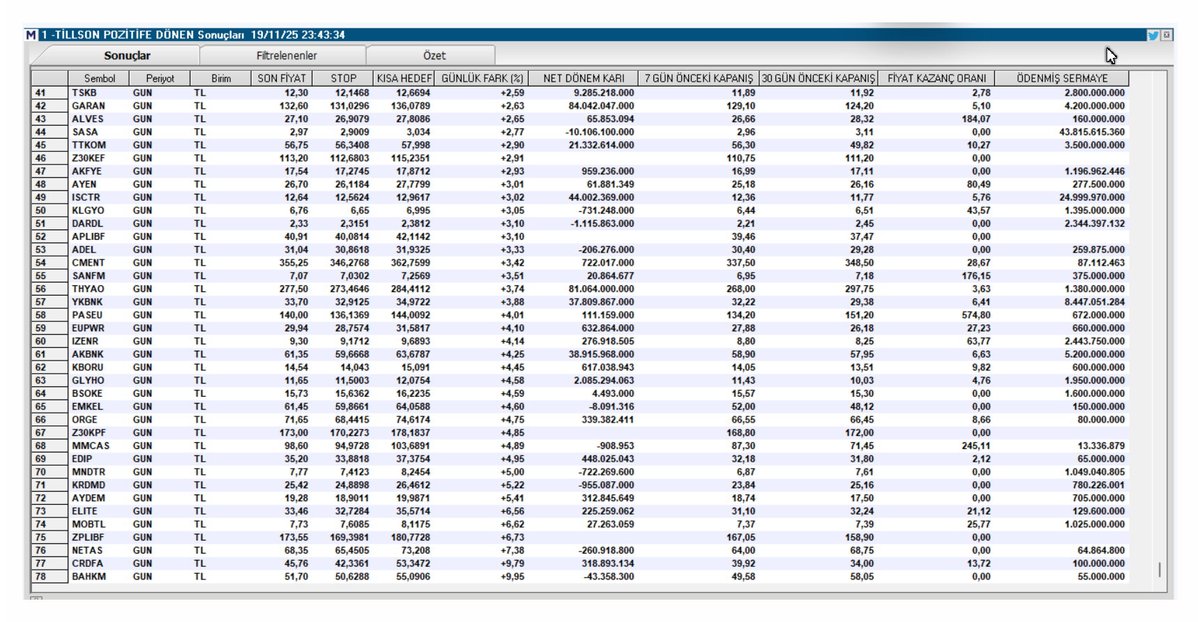1200x622 pixels.
Task: Select the AKFYE symbol cell
Action: click(98, 171)
